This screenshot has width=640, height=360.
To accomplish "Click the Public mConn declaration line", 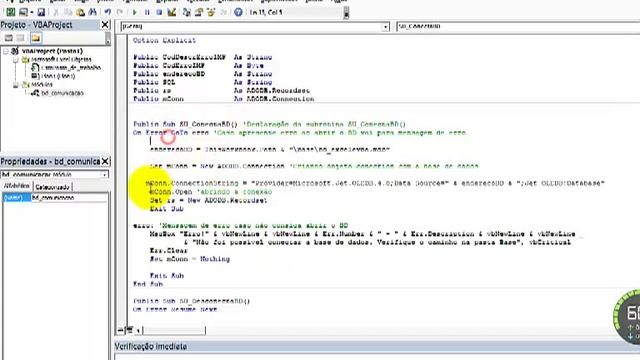I will [x=224, y=99].
